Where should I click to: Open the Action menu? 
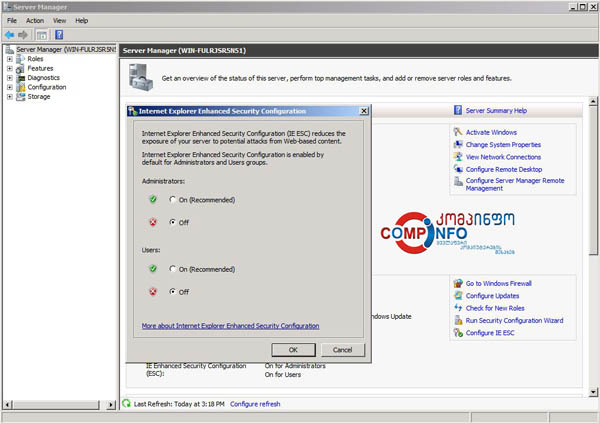click(35, 21)
